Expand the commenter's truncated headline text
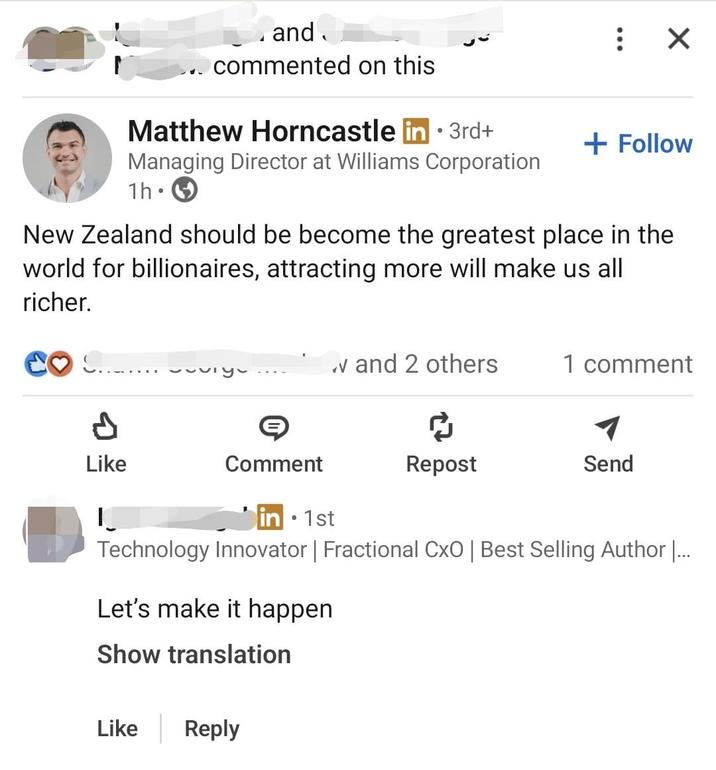Viewport: 716px width, 770px height. click(x=680, y=549)
